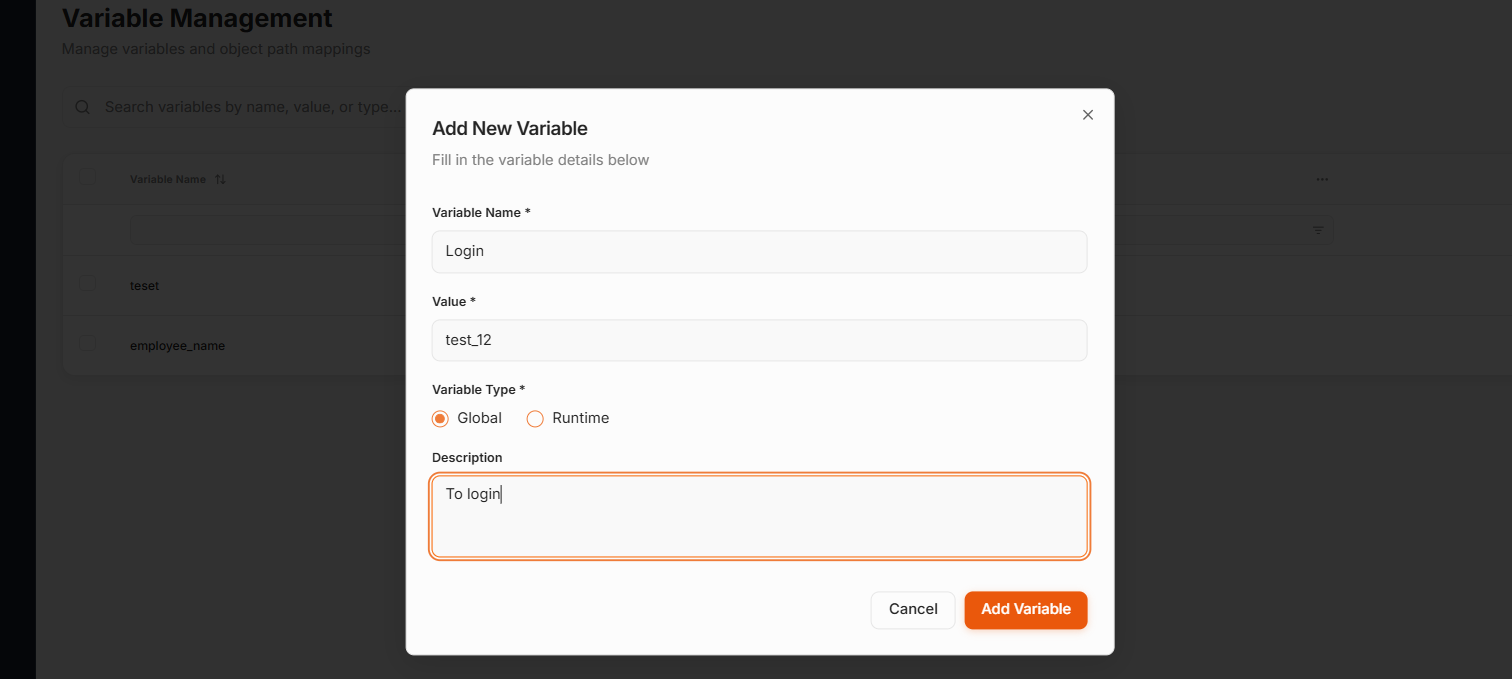The height and width of the screenshot is (679, 1512).
Task: Focus the Search variables box
Action: 250,107
